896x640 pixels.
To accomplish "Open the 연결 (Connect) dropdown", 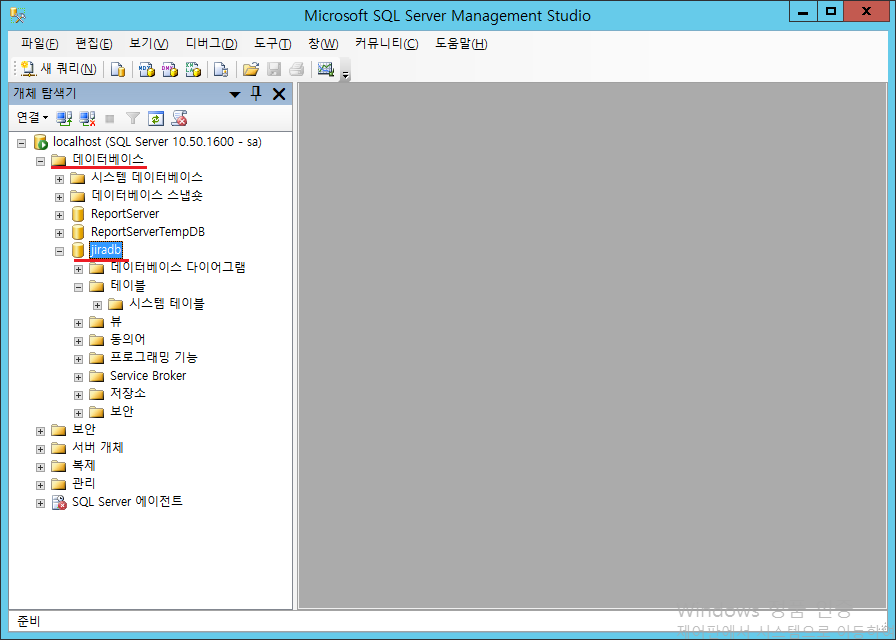I will point(31,118).
